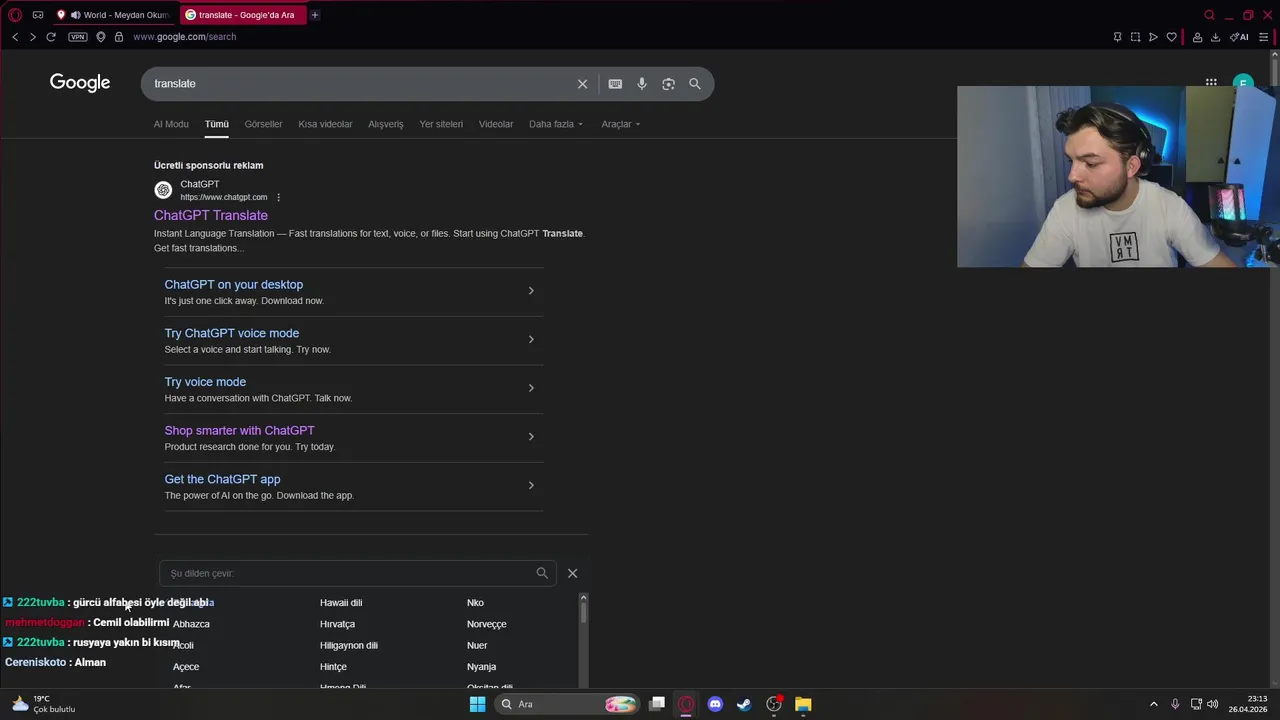The height and width of the screenshot is (720, 1280).
Task: Expand Shop smarter with ChatGPT chevron
Action: click(531, 437)
